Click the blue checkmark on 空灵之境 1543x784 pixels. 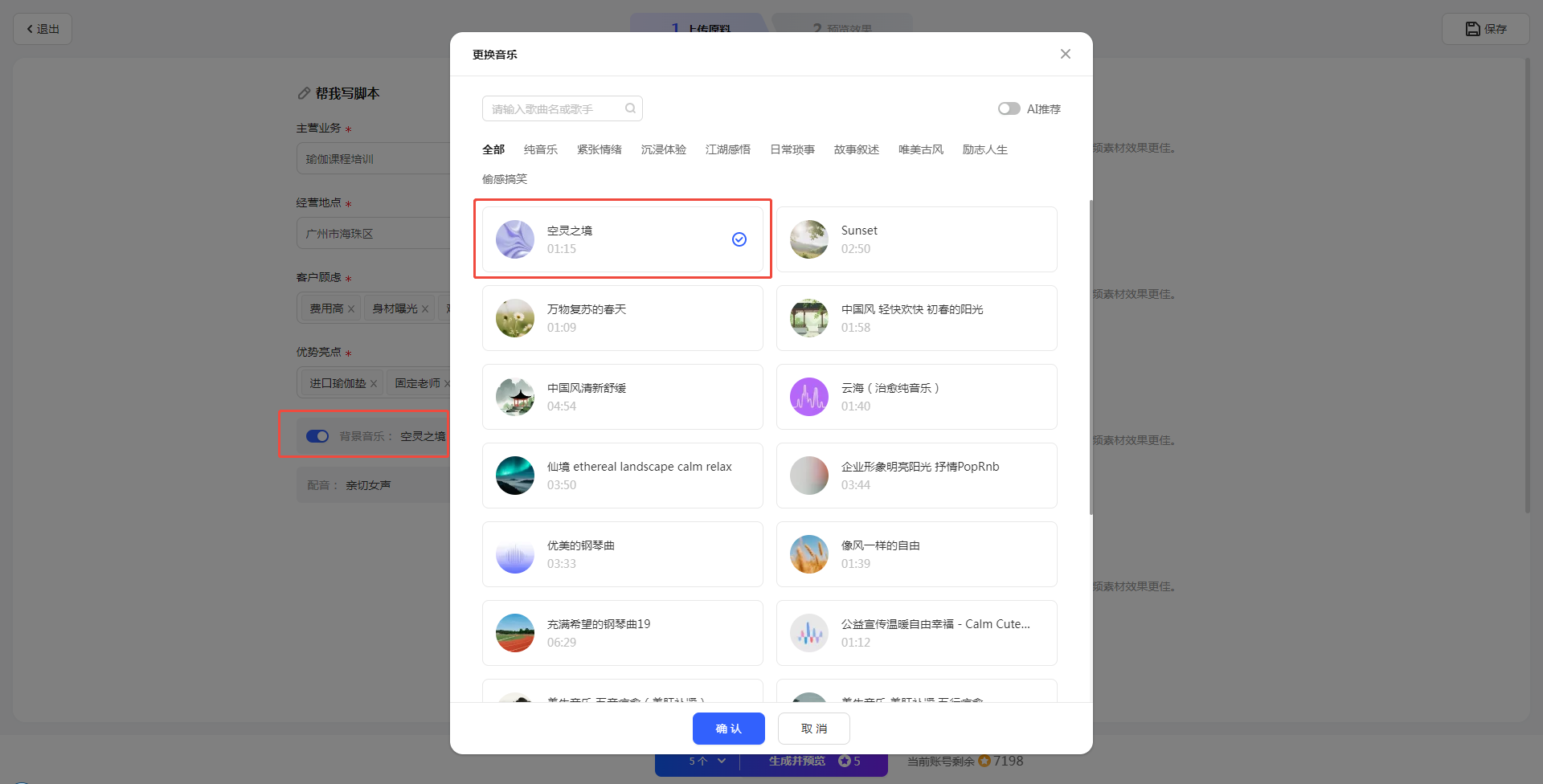pyautogui.click(x=739, y=239)
